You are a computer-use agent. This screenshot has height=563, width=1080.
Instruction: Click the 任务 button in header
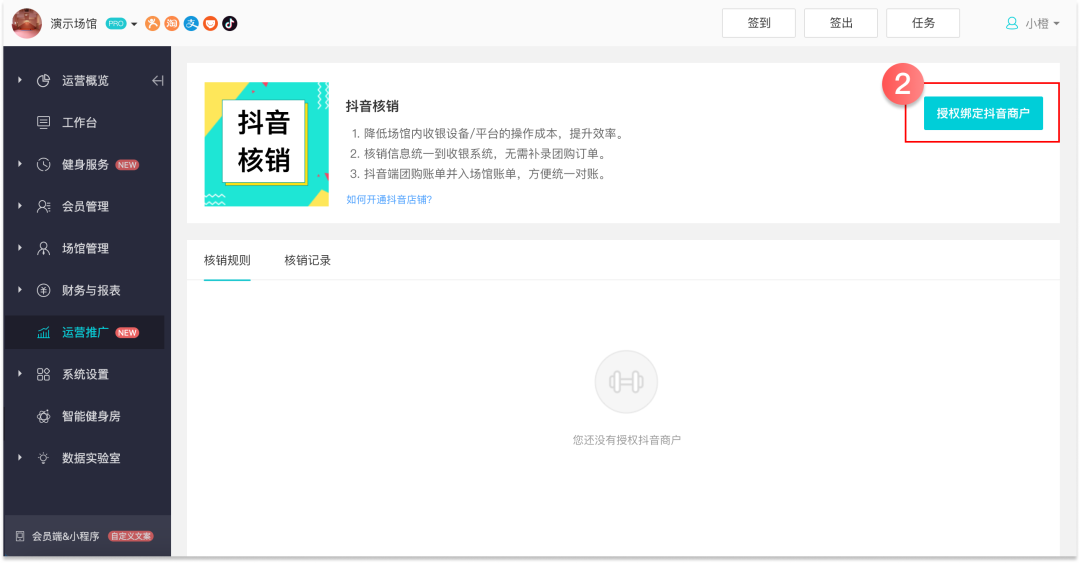(x=923, y=23)
